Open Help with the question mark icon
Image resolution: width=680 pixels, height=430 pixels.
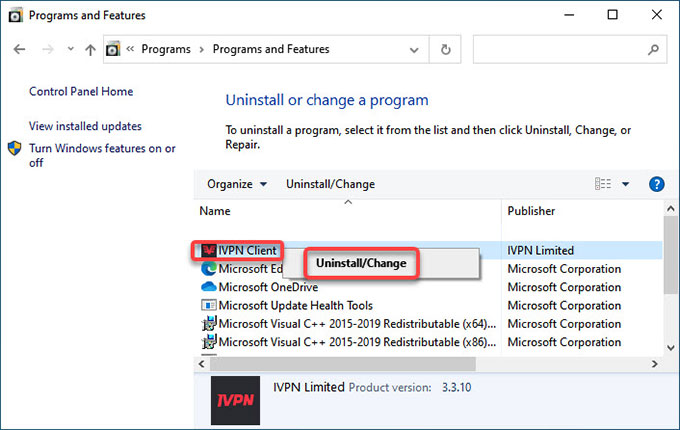[657, 184]
